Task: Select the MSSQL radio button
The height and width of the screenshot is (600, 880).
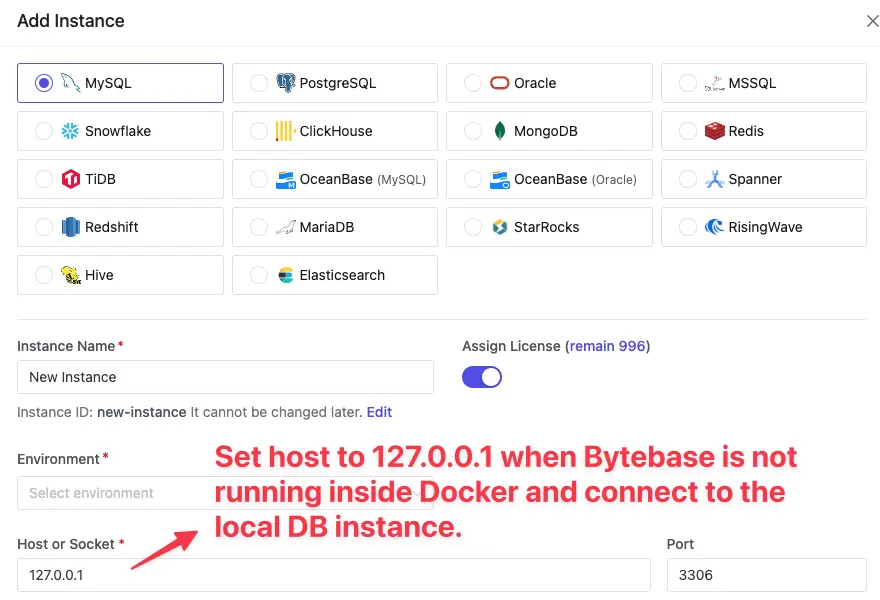Action: click(x=688, y=83)
